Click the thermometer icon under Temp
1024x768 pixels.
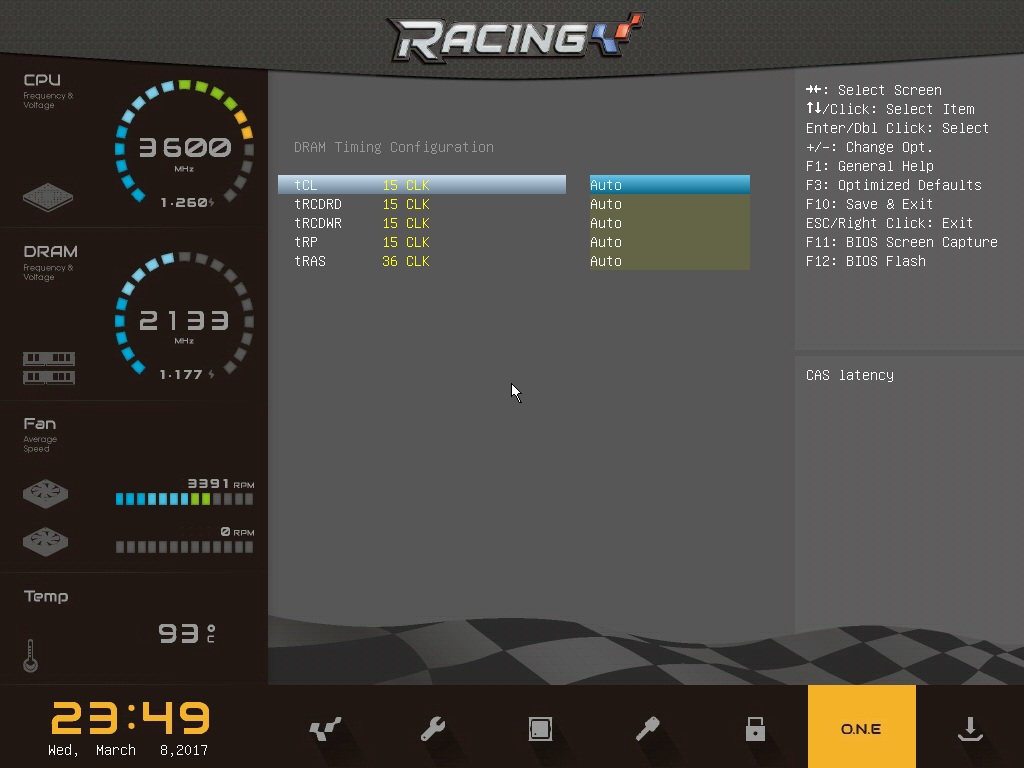[31, 655]
